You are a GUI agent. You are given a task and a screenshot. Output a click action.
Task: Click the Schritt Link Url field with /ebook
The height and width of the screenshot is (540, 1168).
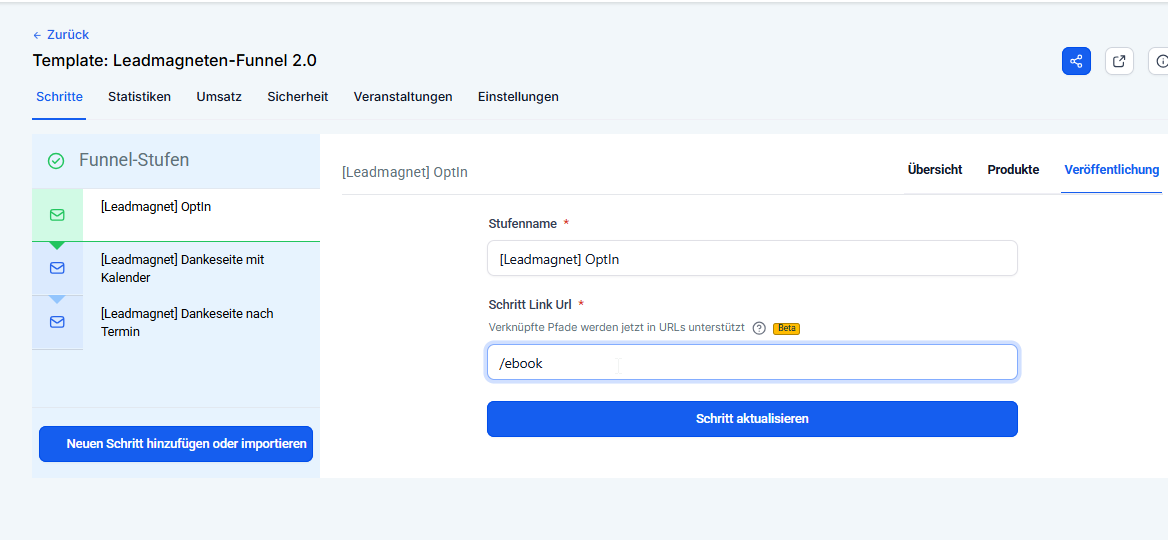pyautogui.click(x=752, y=363)
